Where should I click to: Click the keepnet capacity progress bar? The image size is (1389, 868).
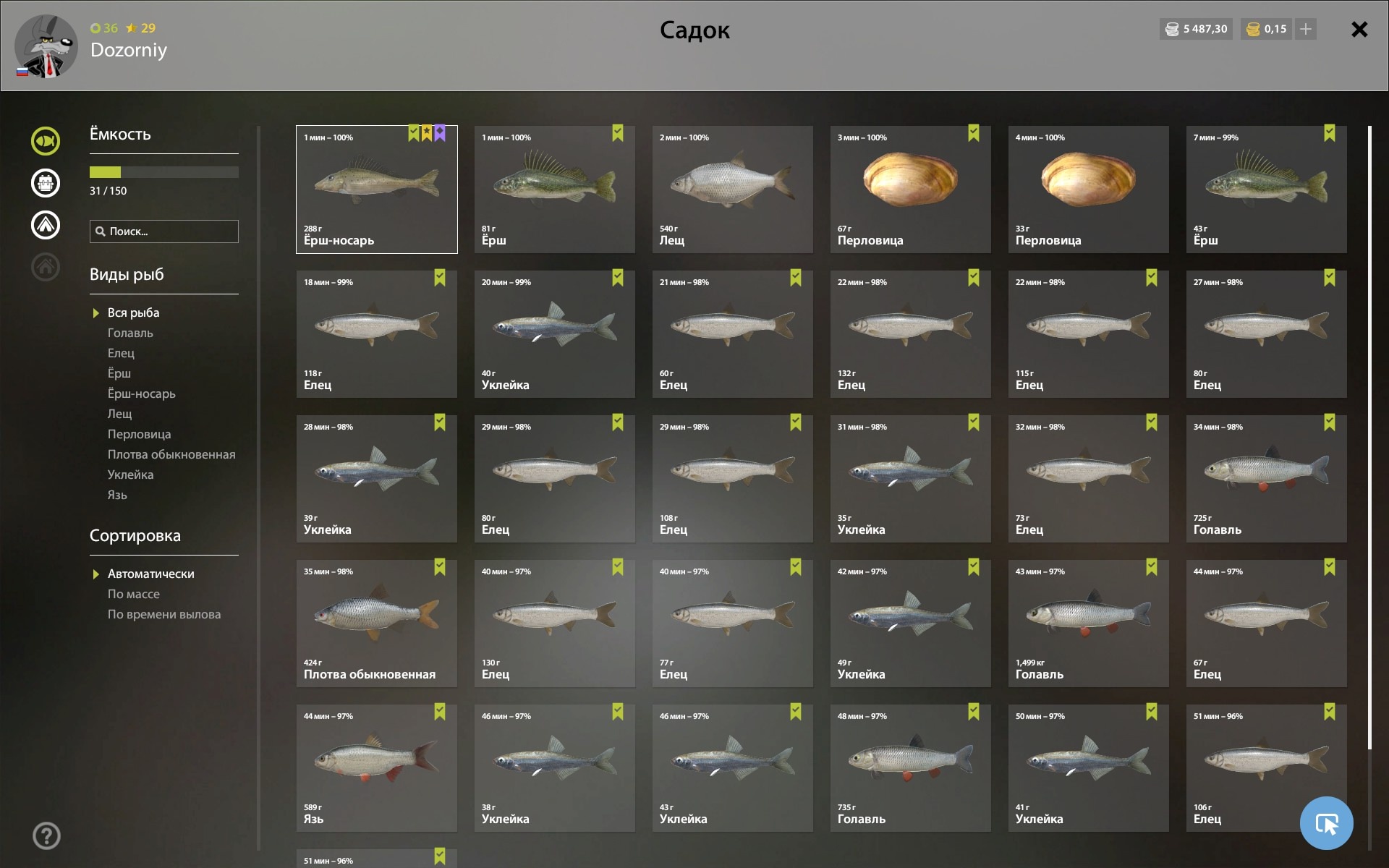164,172
